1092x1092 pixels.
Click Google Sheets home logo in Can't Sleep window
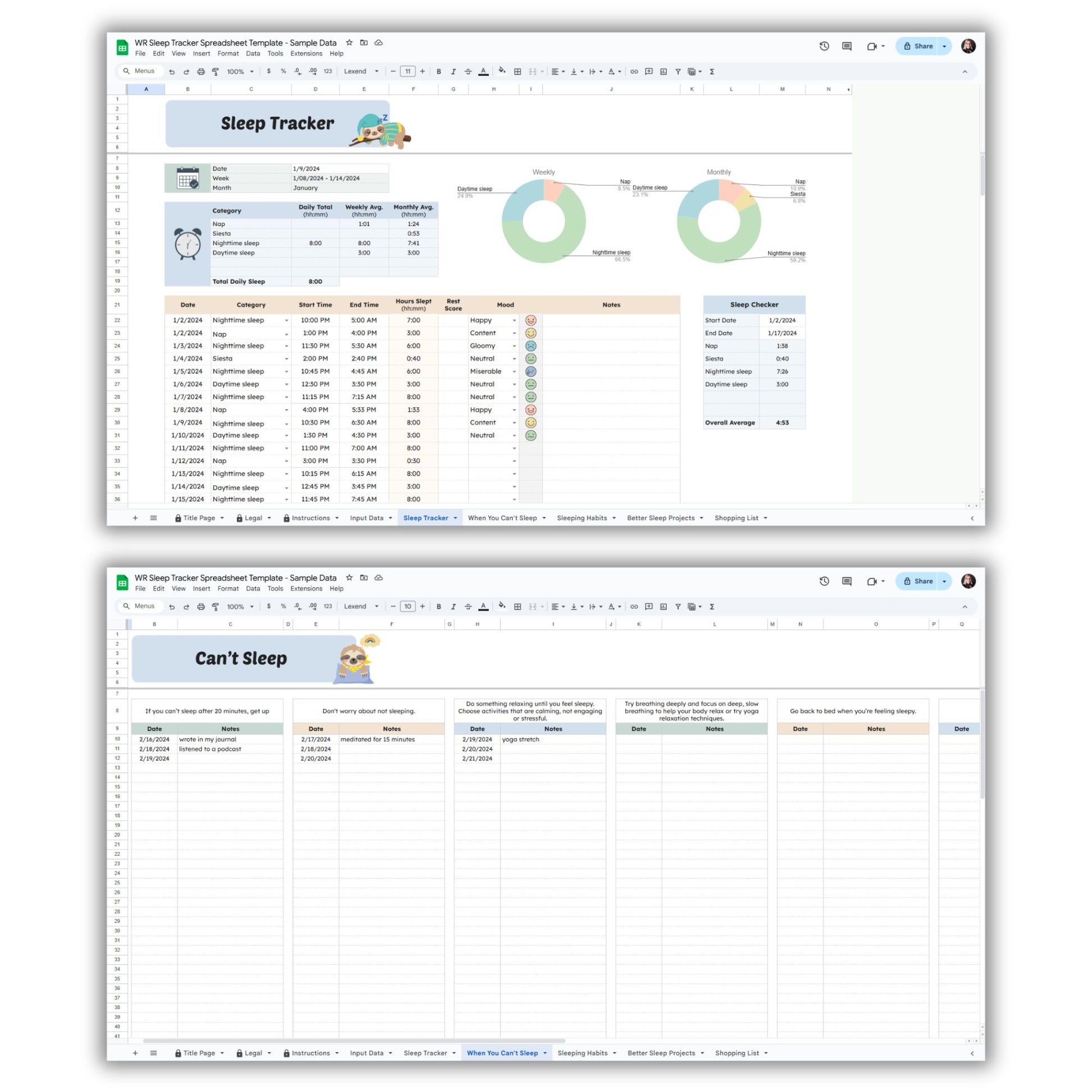[x=122, y=582]
